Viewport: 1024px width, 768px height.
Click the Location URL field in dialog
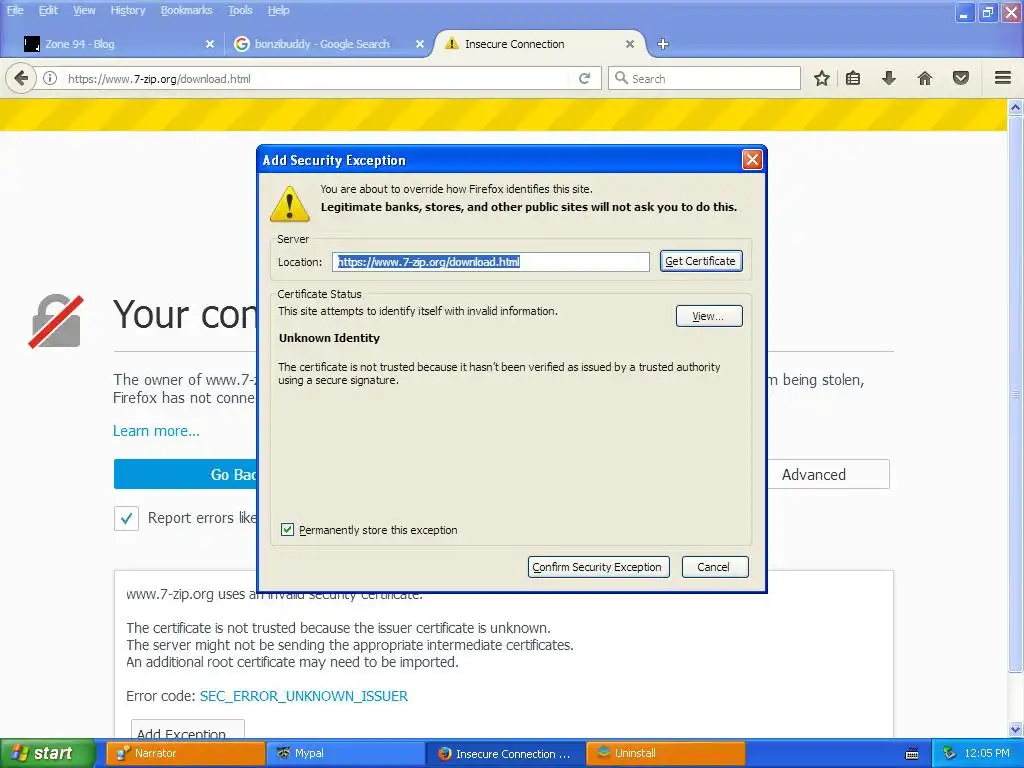tap(490, 262)
